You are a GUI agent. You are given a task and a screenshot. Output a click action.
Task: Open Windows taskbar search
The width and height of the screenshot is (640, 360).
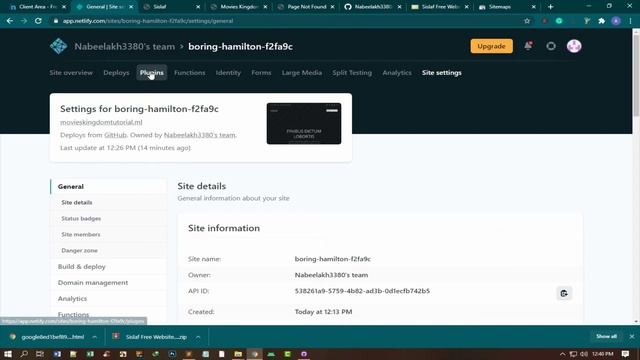(x=24, y=354)
